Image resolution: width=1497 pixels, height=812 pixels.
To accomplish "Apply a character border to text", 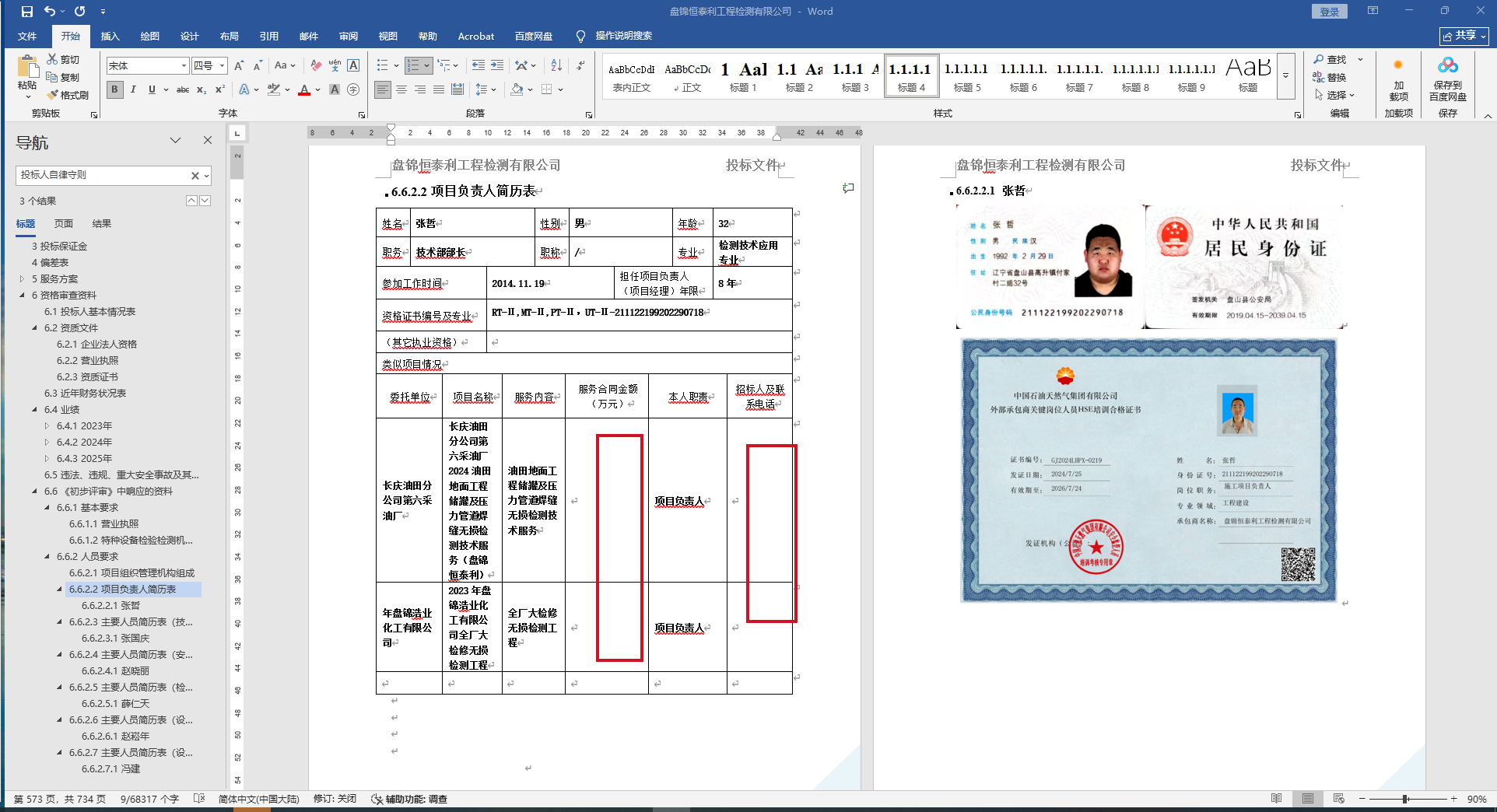I will tap(353, 66).
